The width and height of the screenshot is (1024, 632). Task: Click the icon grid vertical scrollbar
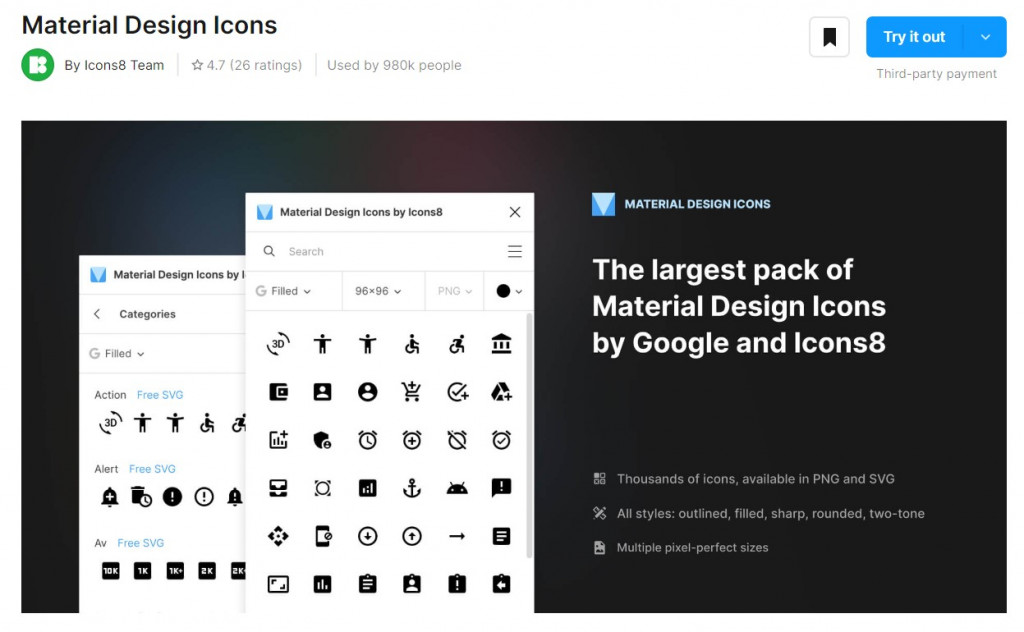click(529, 435)
